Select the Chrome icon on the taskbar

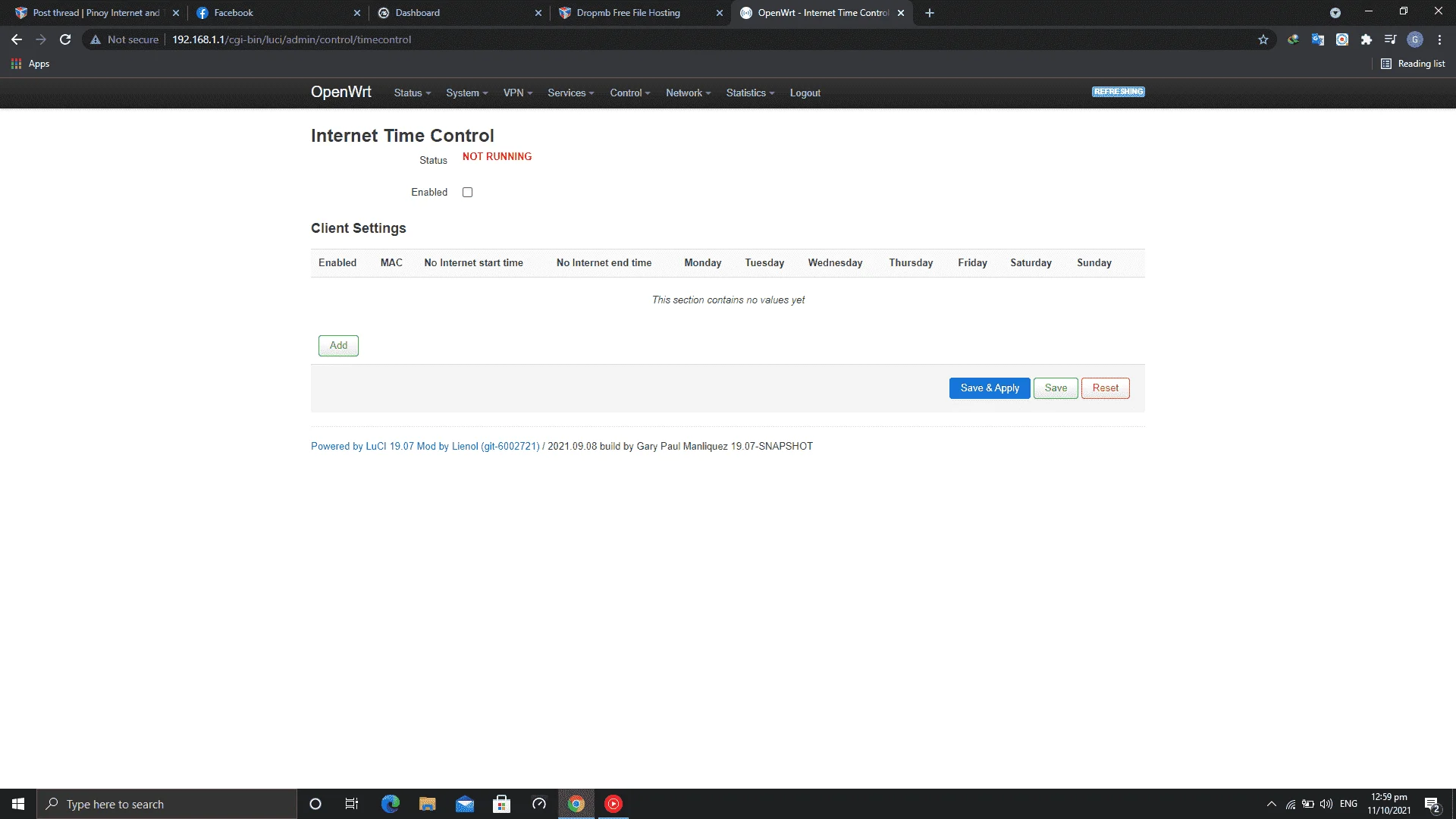[576, 804]
